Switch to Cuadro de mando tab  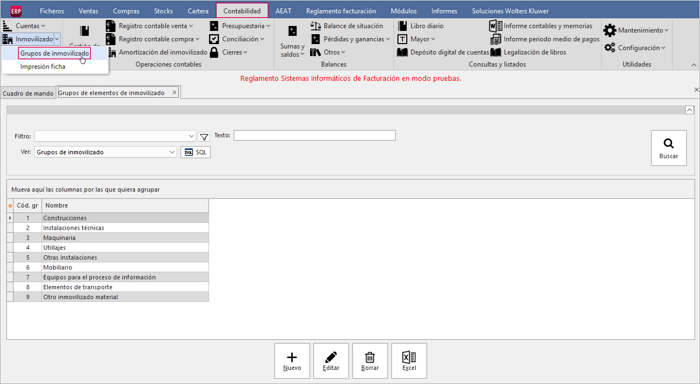(x=28, y=93)
